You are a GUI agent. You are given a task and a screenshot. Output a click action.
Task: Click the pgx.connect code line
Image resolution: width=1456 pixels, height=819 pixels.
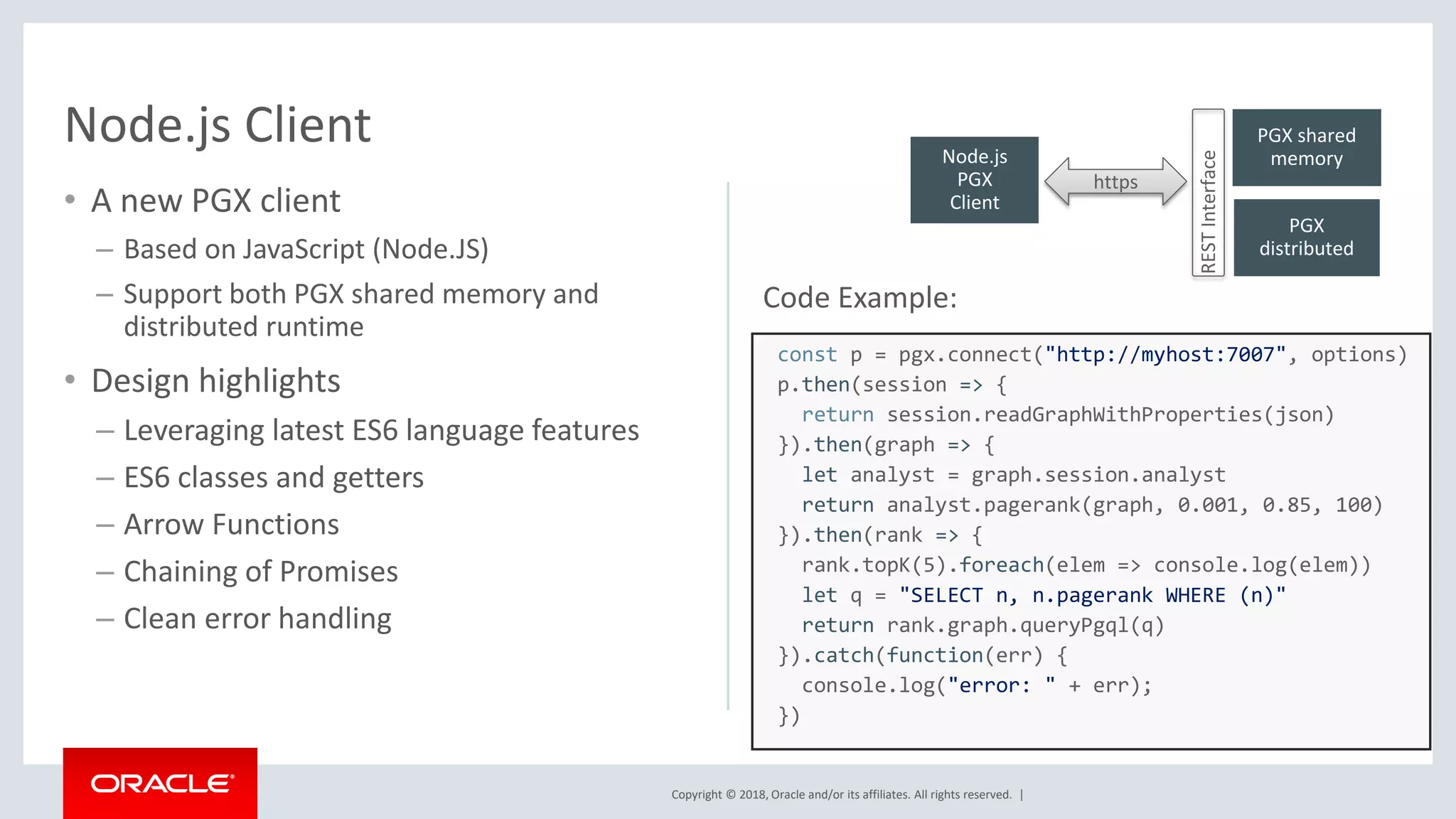click(x=1091, y=355)
